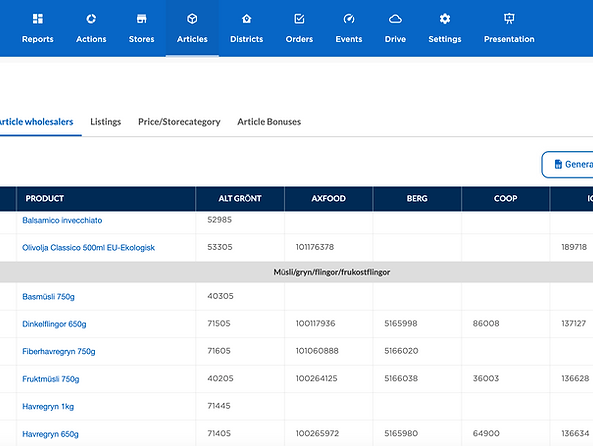Screen dimensions: 593x446
Task: Select Berg value 5166020
Action: 401,351
